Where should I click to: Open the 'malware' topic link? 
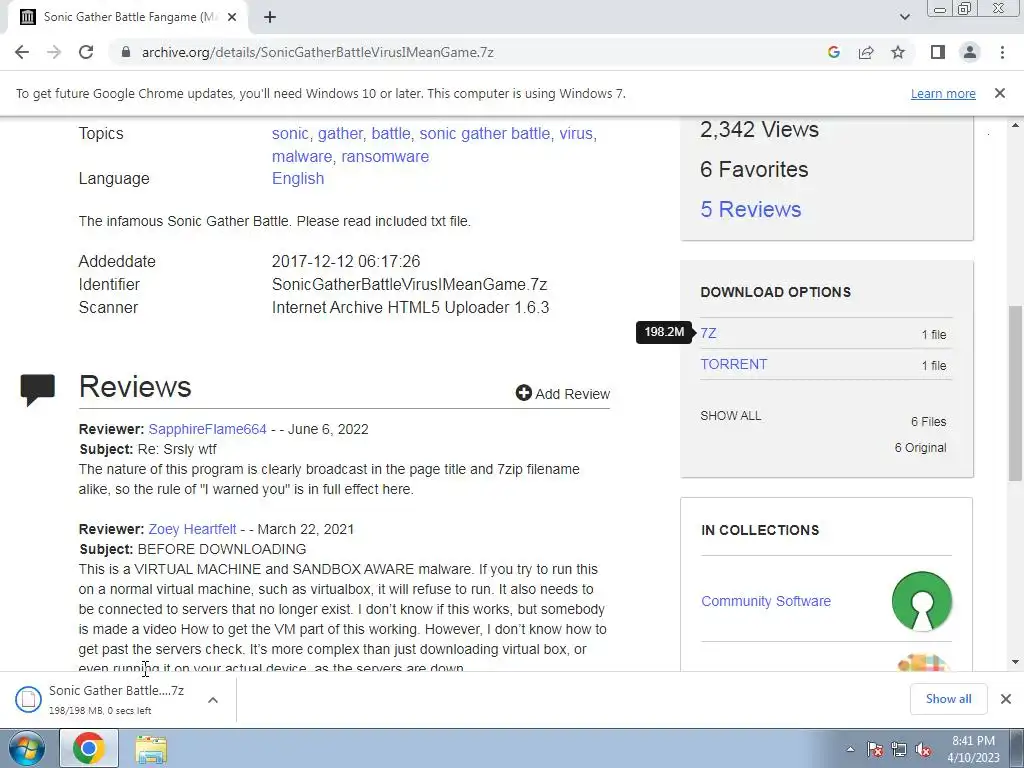click(x=302, y=157)
